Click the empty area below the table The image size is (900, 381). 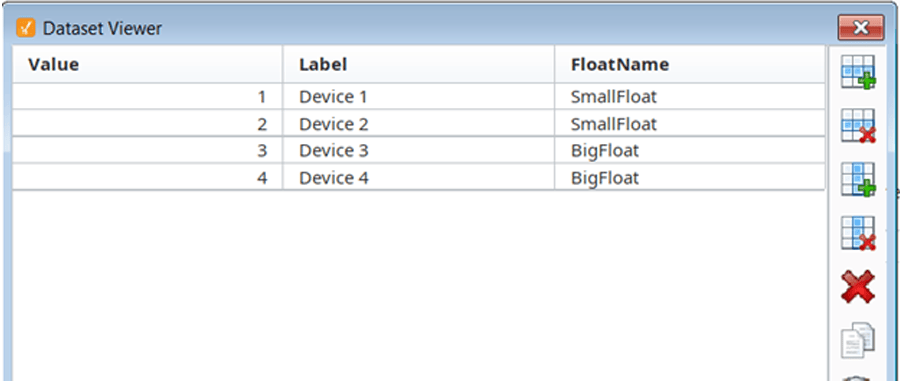click(x=419, y=286)
